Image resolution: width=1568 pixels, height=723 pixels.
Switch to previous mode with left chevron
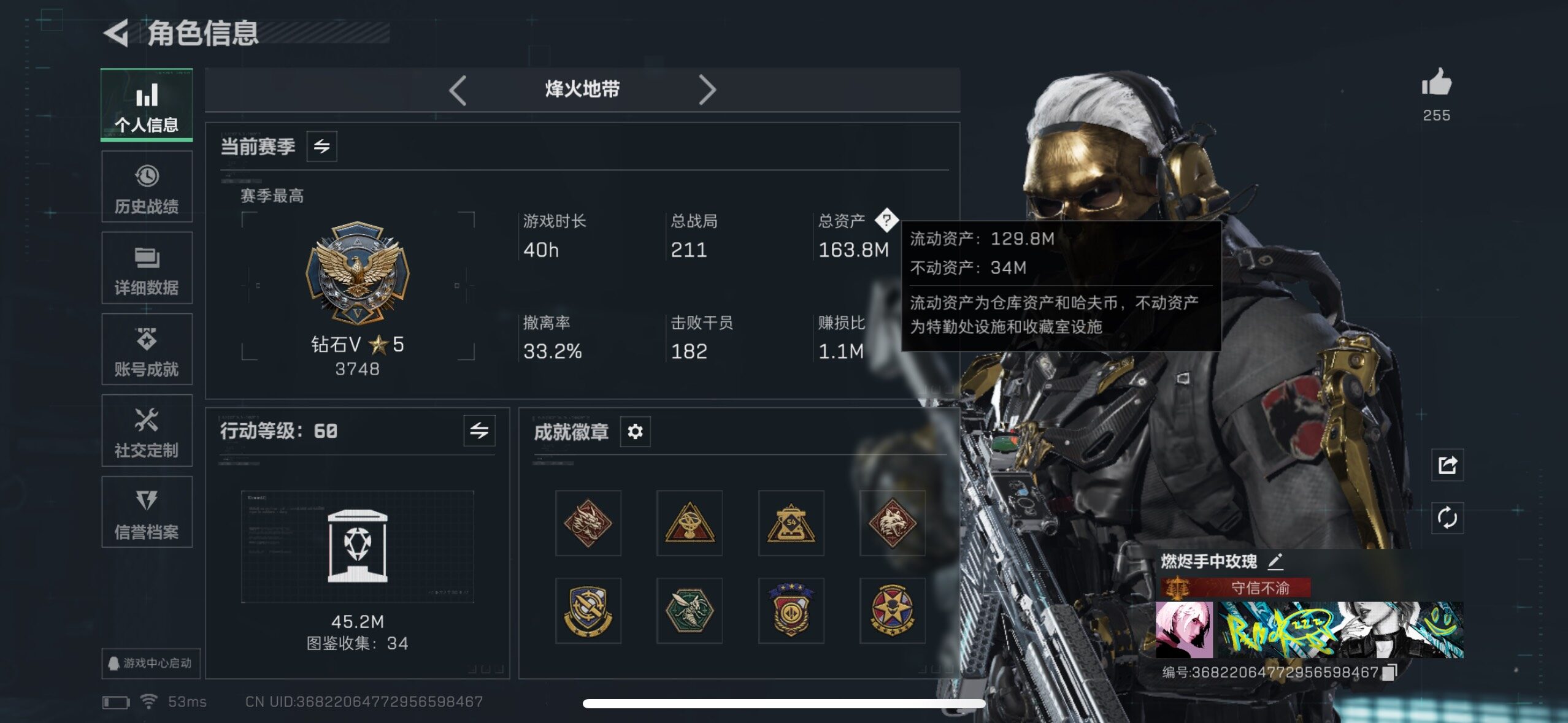pyautogui.click(x=458, y=90)
